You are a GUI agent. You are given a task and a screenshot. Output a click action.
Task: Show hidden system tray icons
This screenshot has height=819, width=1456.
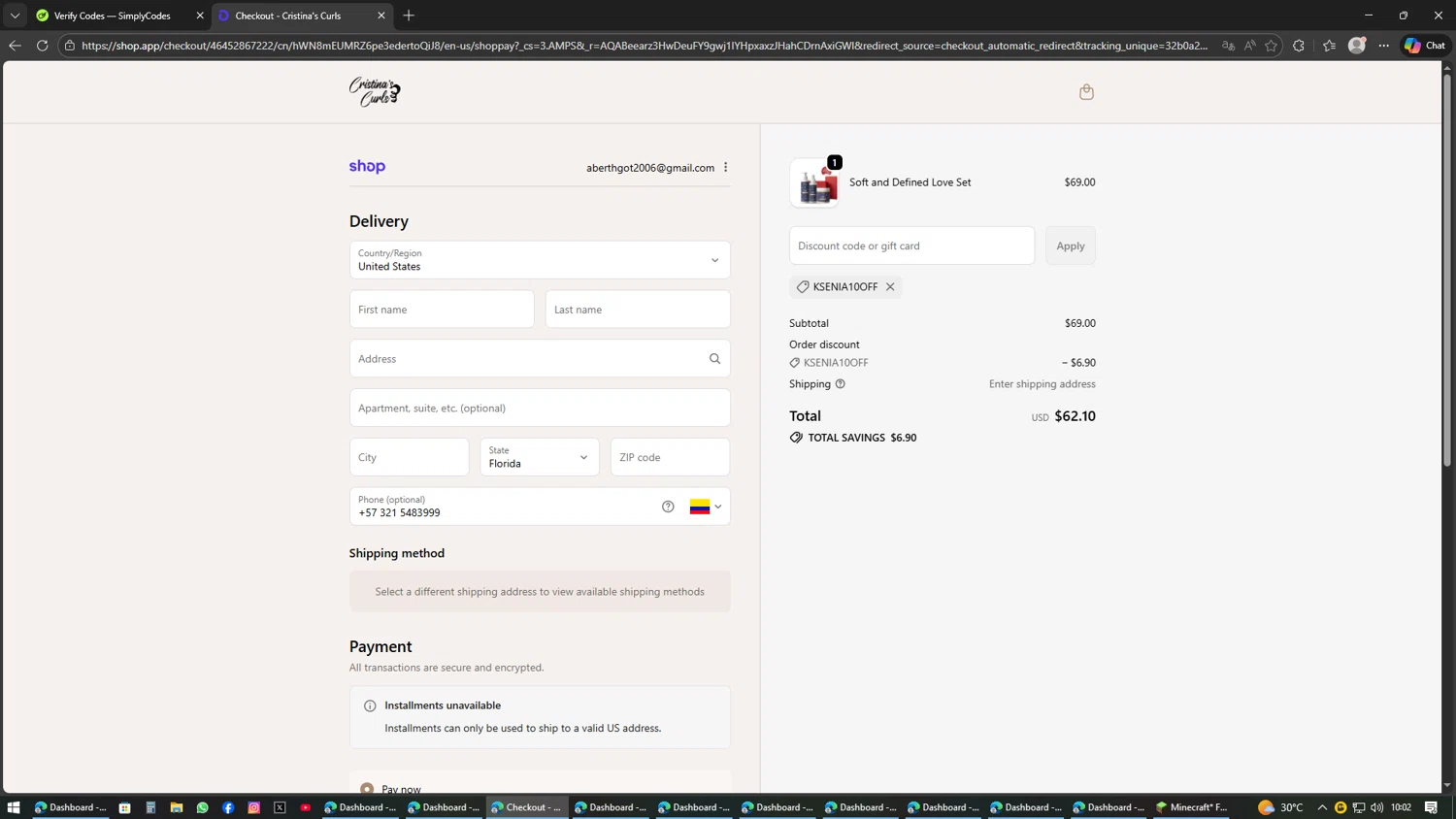pyautogui.click(x=1322, y=807)
